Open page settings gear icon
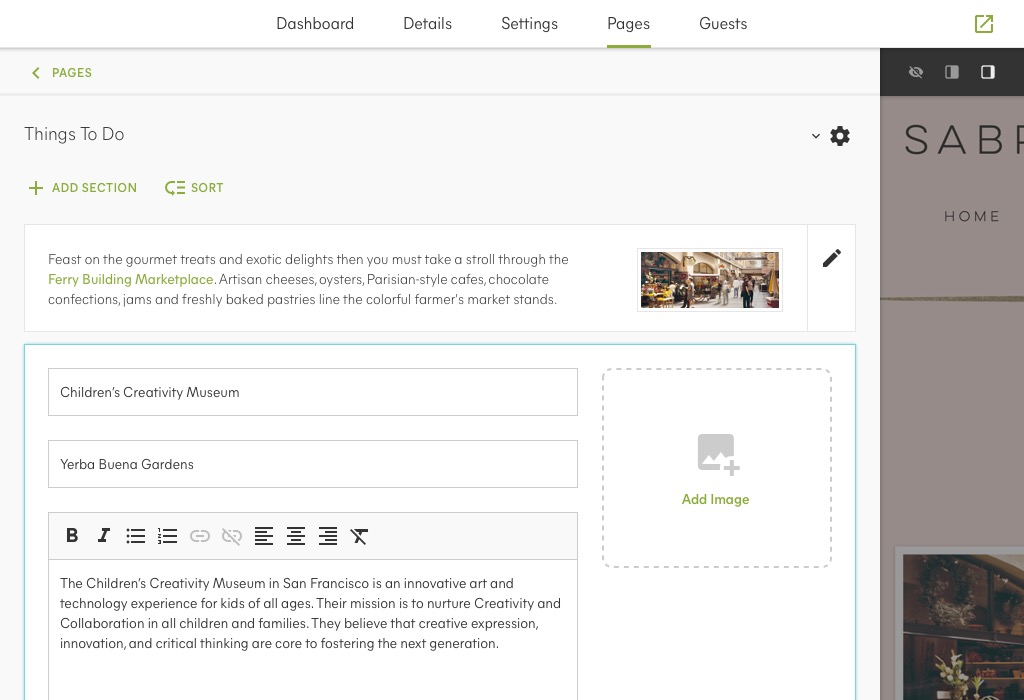Screen dimensions: 1024x700 point(840,136)
